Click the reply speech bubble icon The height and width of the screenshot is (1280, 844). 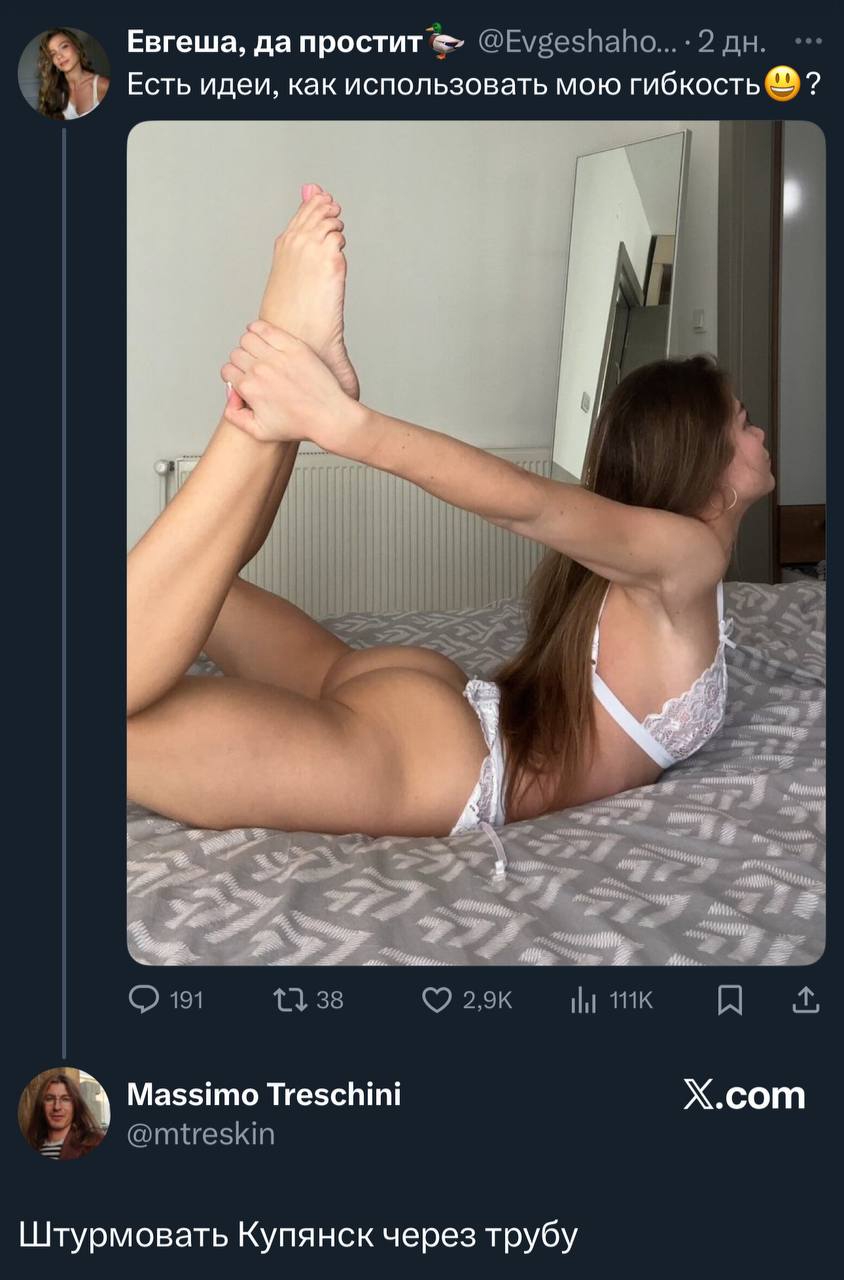[145, 999]
